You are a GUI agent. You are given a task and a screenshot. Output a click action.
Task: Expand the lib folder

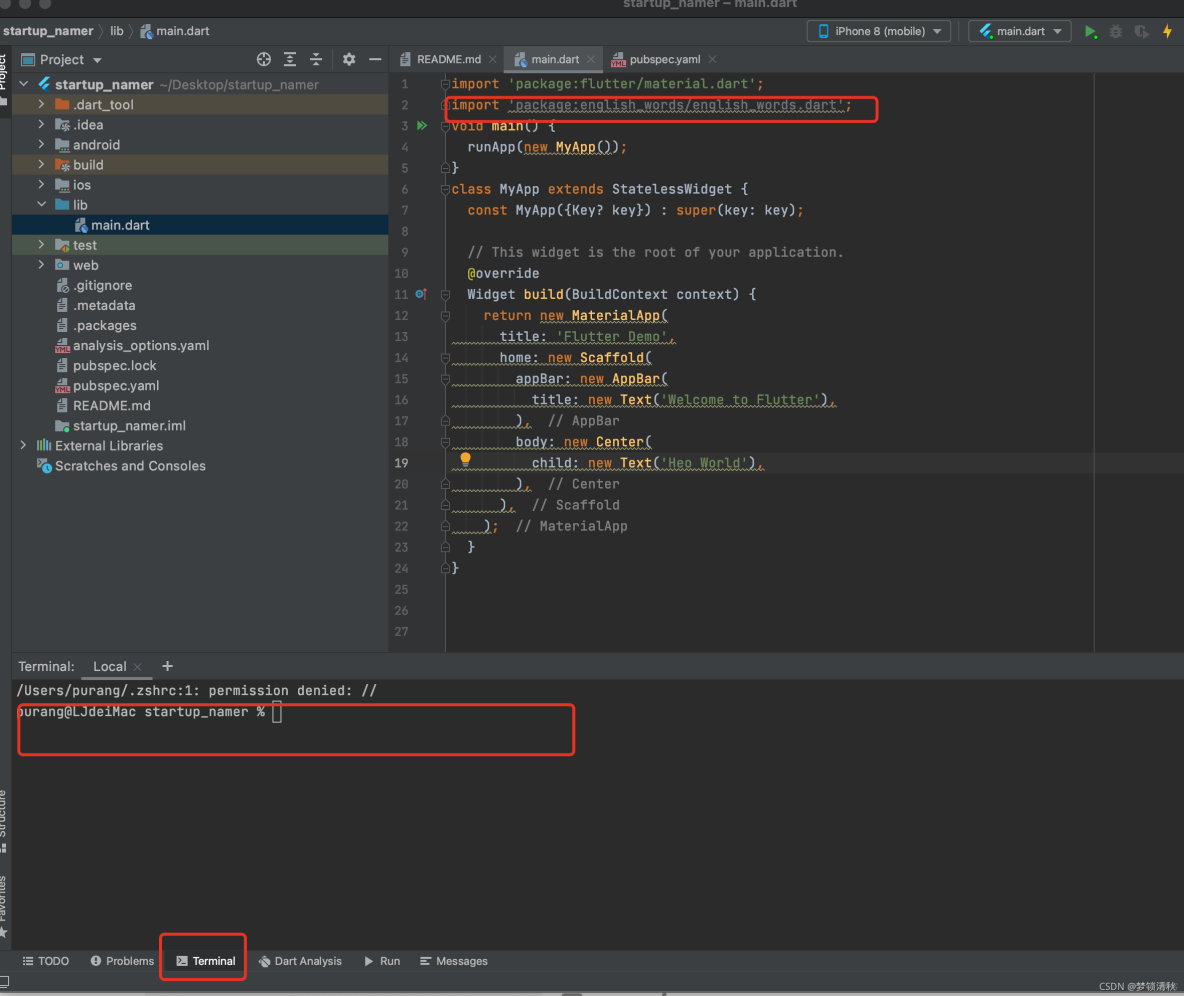42,205
